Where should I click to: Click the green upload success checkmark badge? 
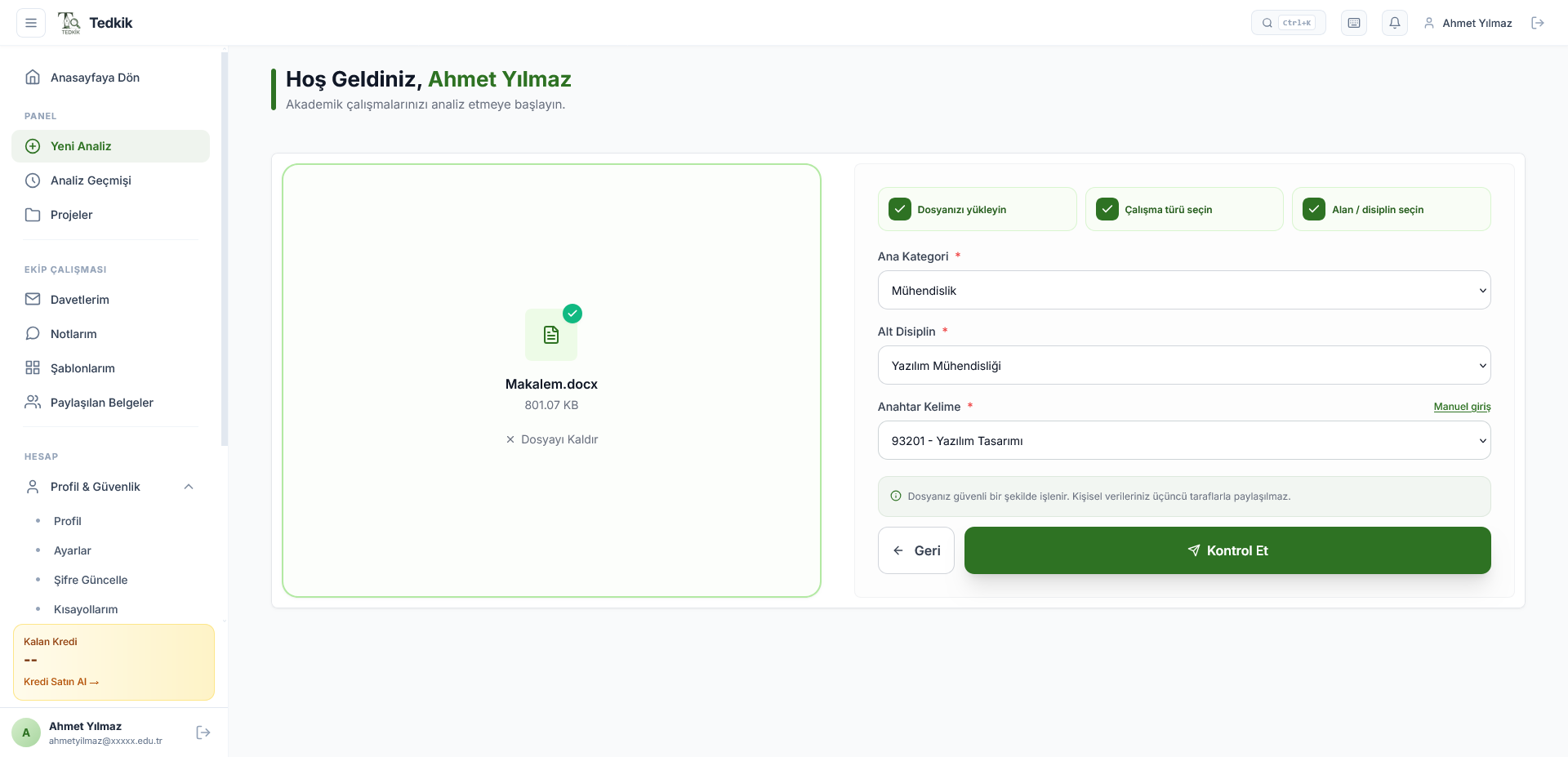(x=572, y=314)
